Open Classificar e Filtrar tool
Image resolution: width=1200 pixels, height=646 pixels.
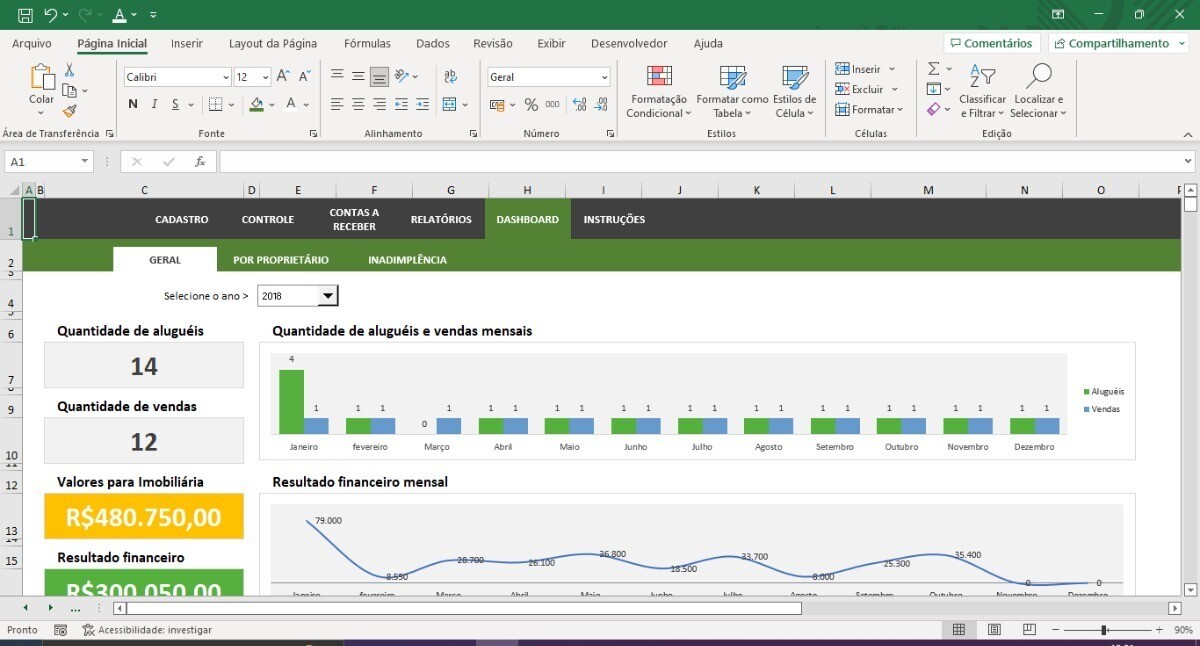coord(982,92)
